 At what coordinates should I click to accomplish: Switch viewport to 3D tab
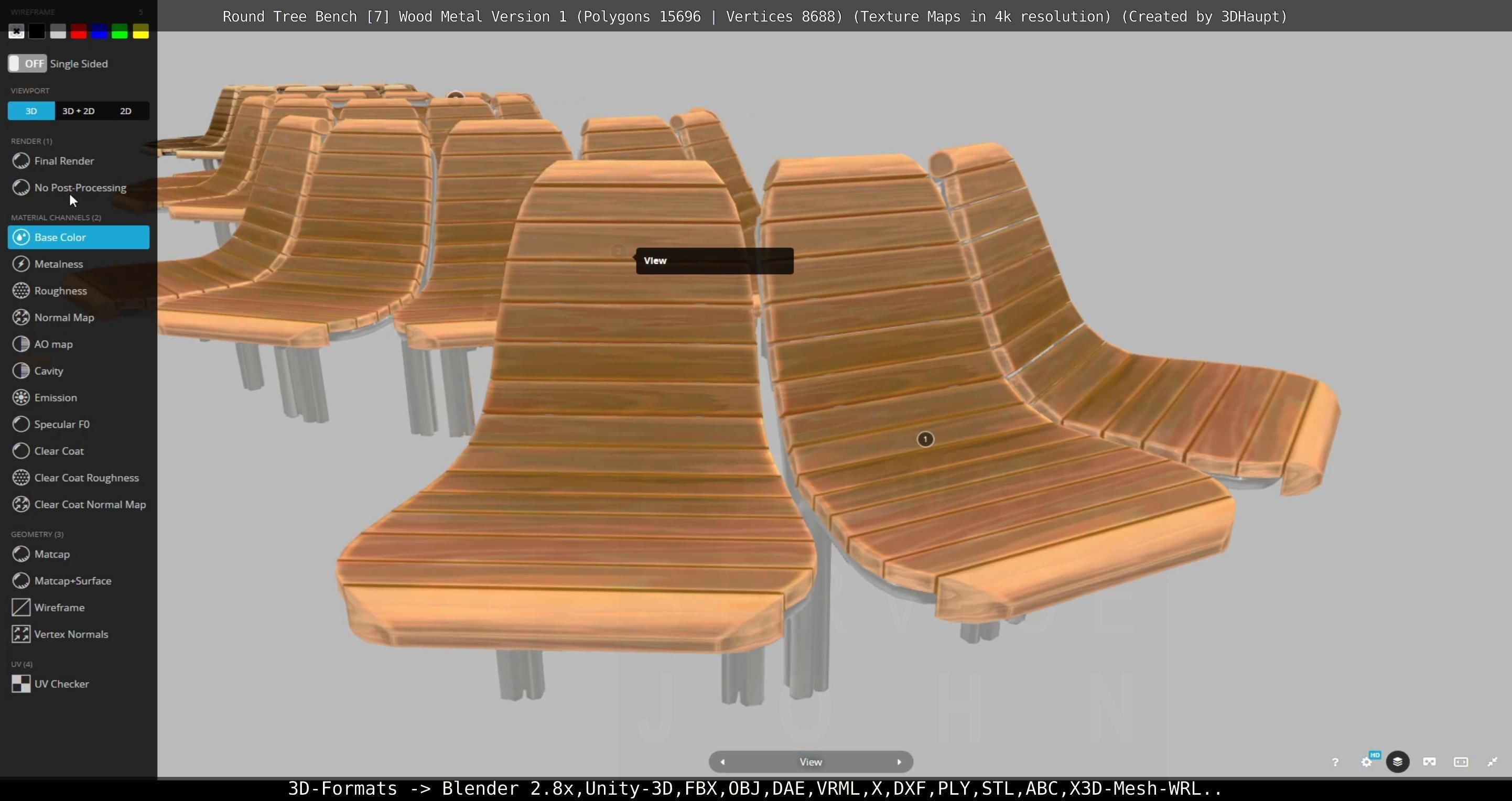pyautogui.click(x=31, y=111)
